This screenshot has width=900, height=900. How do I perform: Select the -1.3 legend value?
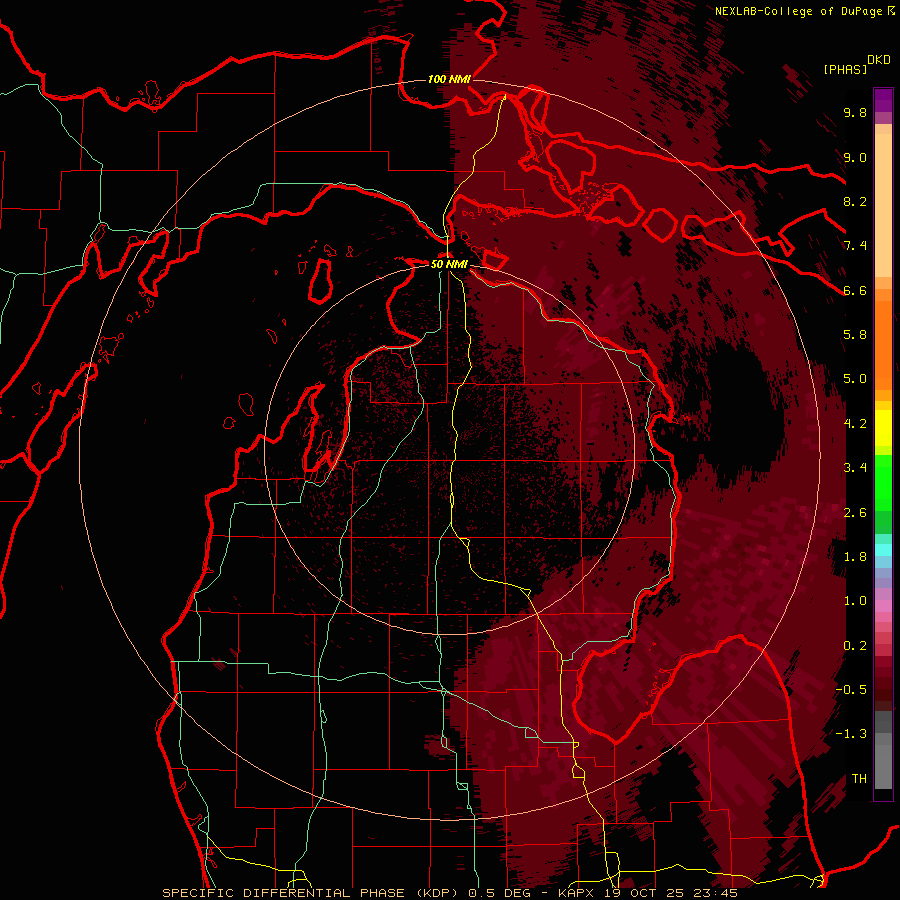click(x=851, y=734)
